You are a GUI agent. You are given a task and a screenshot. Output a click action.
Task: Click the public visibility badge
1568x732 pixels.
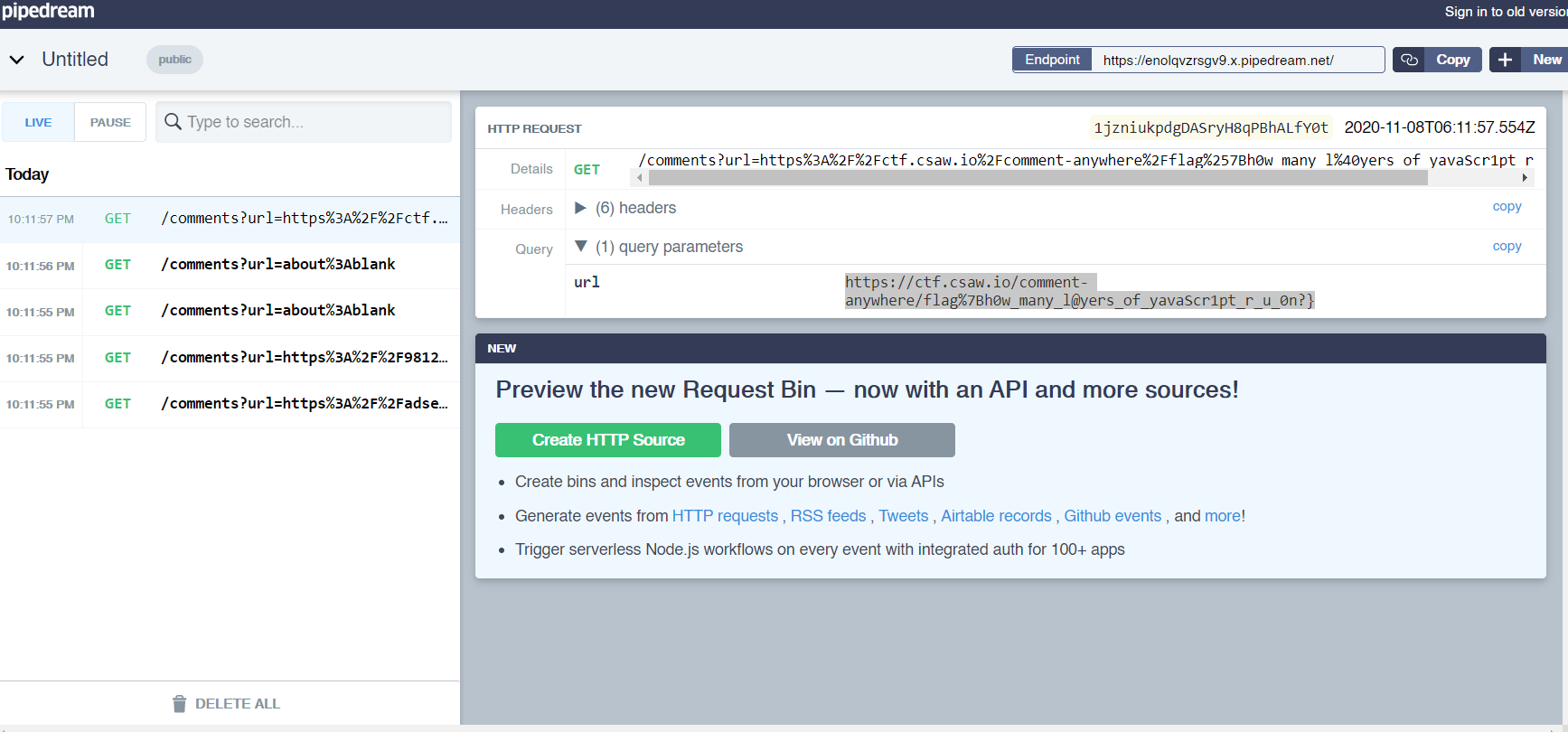pyautogui.click(x=174, y=60)
